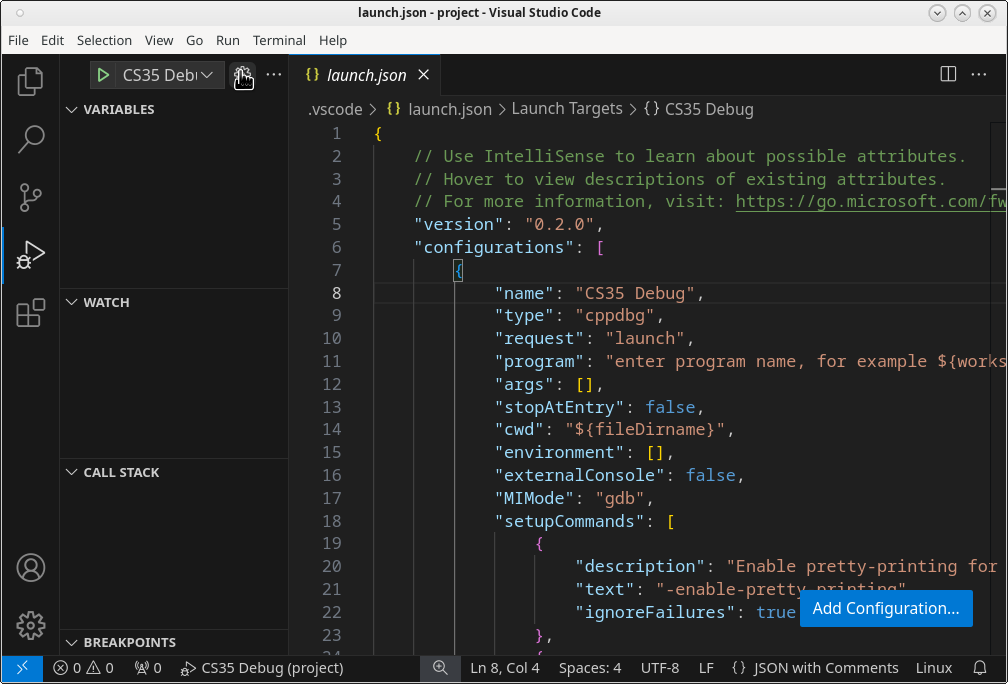Collapse the WATCH section
Screen dimensions: 1008x684
click(174, 302)
